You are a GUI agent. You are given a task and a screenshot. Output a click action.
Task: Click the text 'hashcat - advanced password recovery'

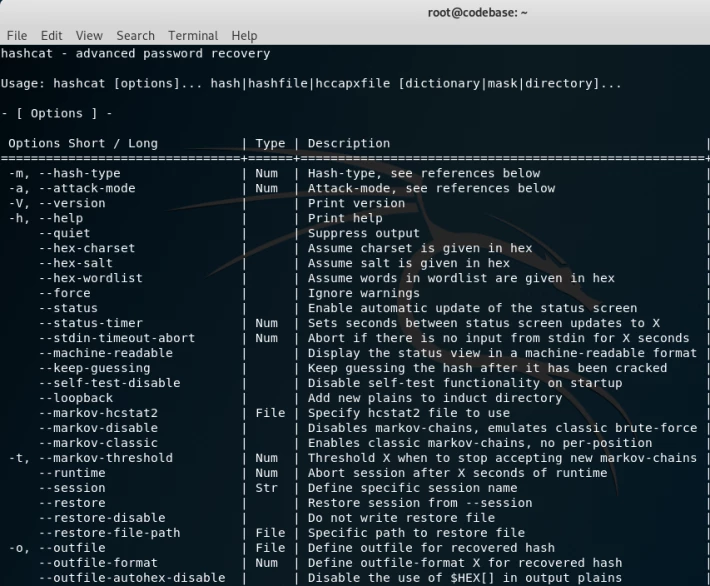click(135, 53)
